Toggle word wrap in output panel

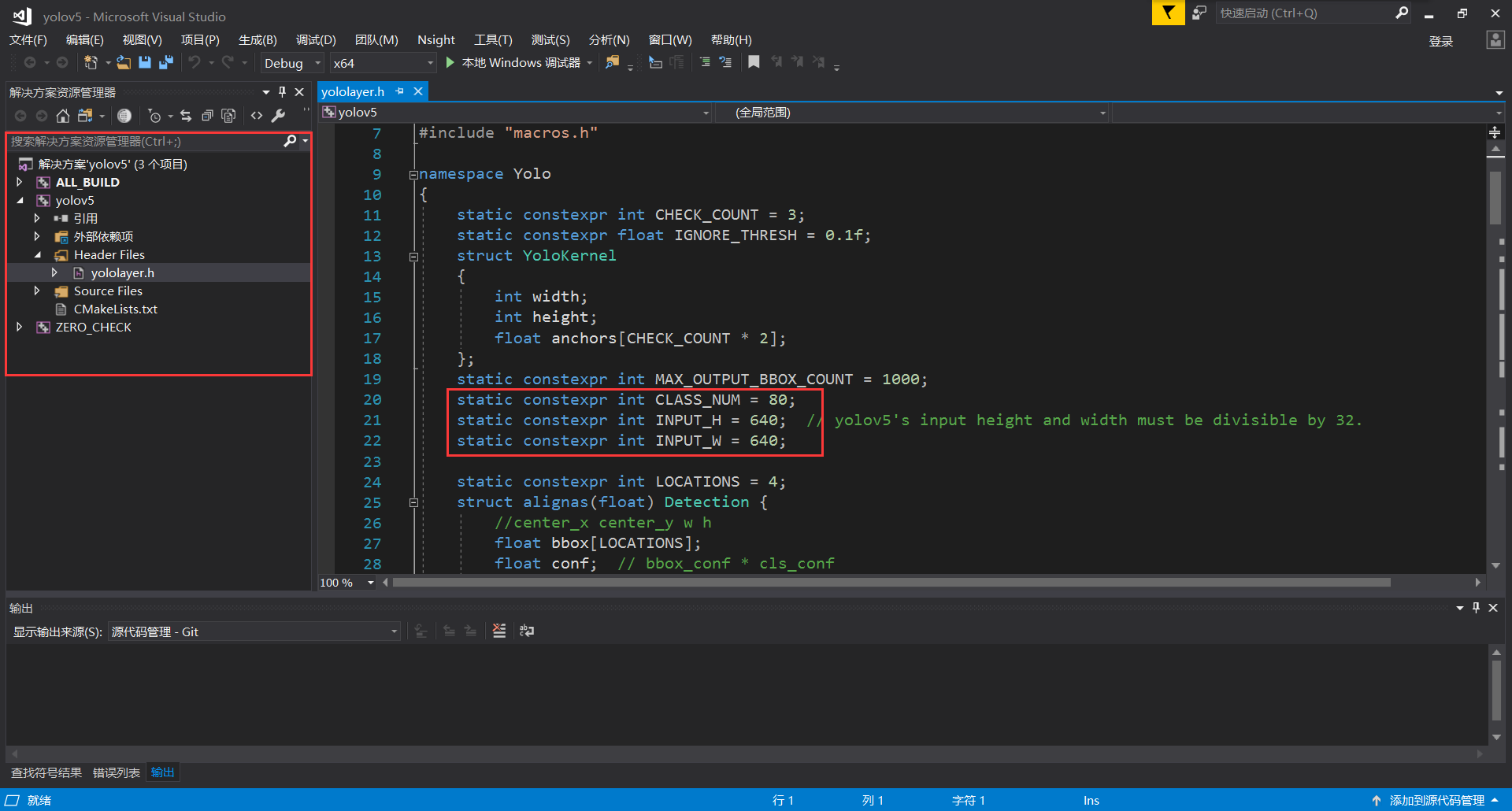(527, 631)
